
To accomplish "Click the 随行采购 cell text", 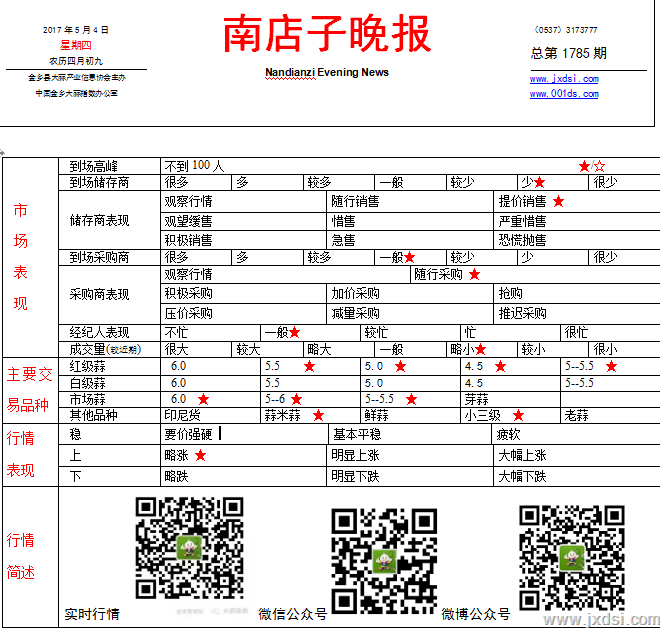I will point(438,274).
